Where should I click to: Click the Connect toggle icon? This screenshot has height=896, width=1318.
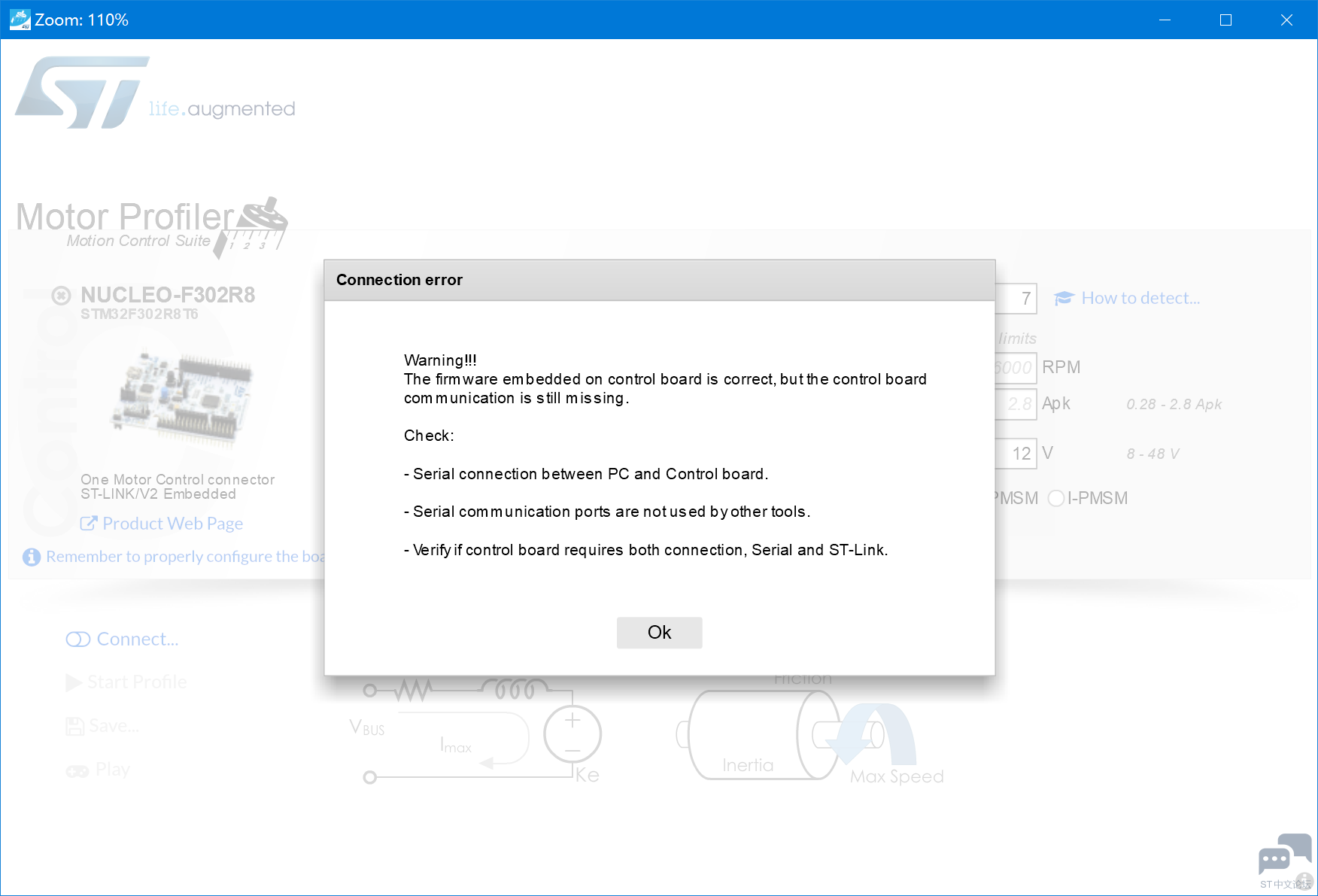point(78,639)
